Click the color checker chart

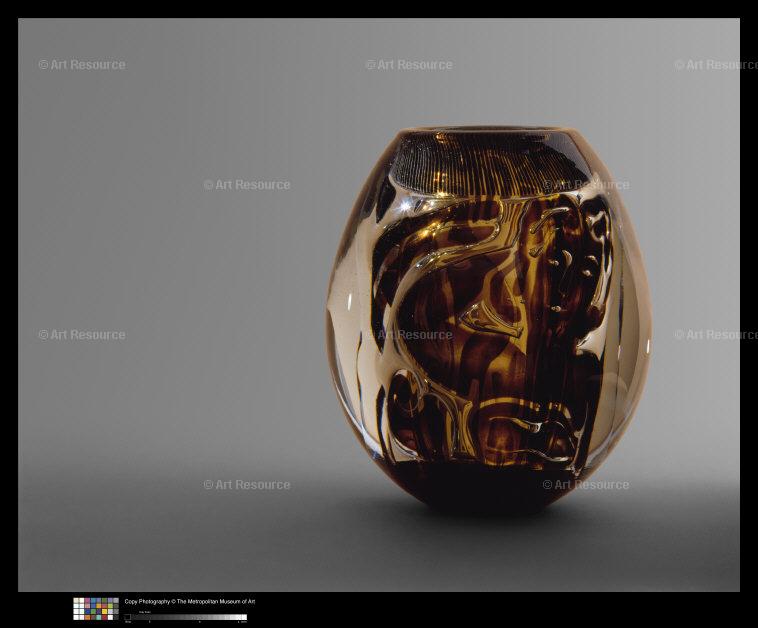(x=96, y=609)
